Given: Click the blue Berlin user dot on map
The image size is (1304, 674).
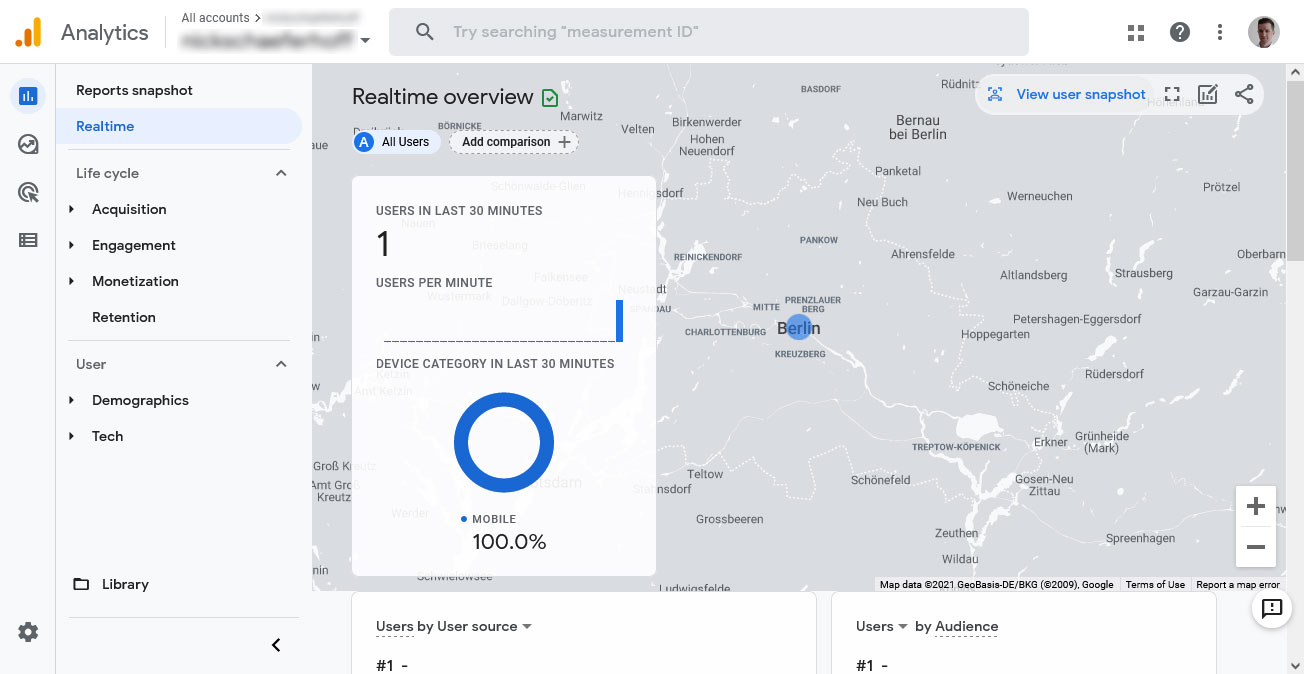Looking at the screenshot, I should click(798, 328).
